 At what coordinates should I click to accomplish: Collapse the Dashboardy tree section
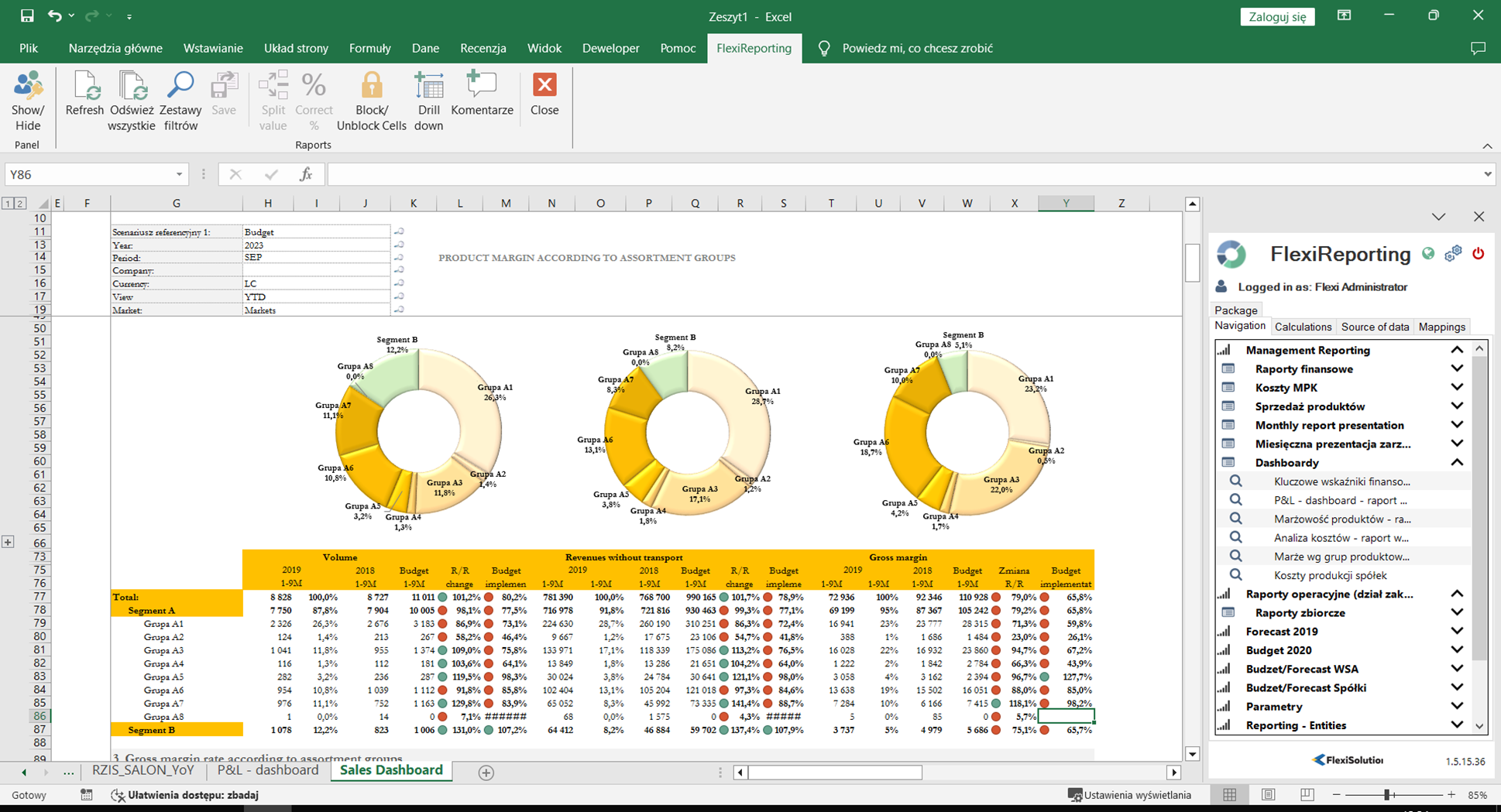pos(1457,462)
